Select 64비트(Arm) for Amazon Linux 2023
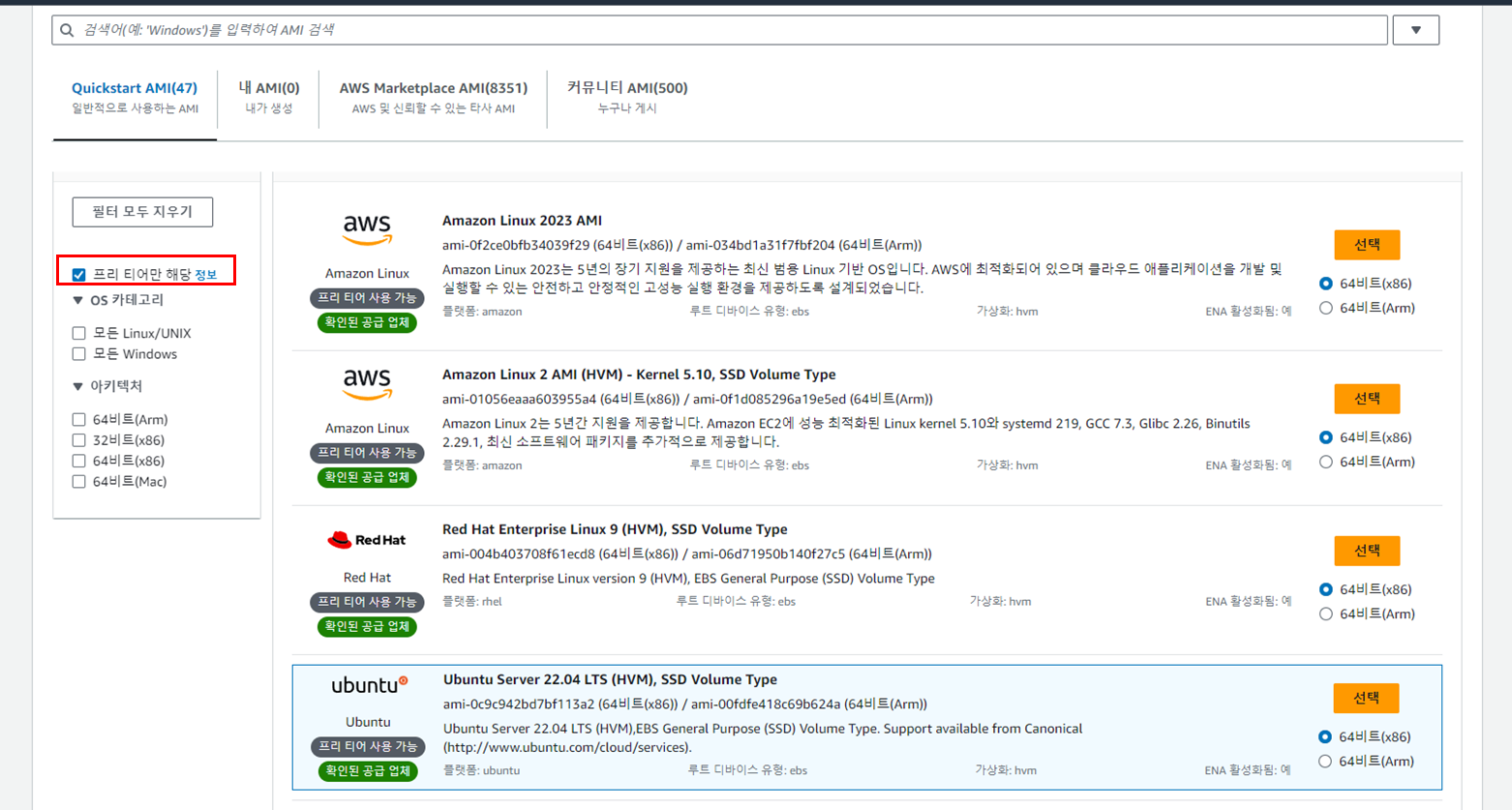Screen dimensions: 1512x810 pos(1326,308)
